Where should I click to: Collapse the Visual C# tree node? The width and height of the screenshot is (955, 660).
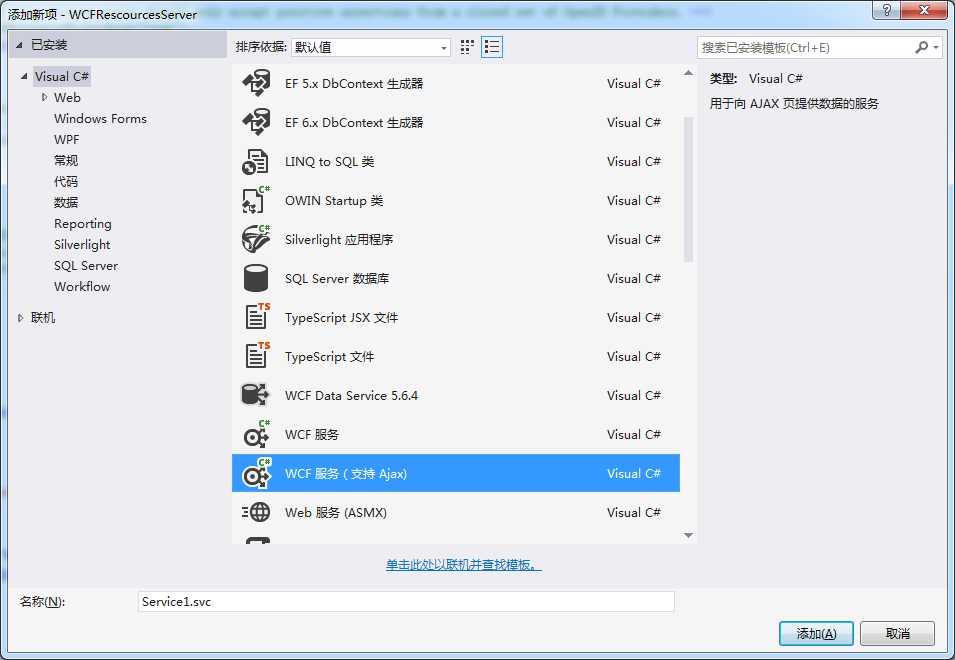[24, 77]
